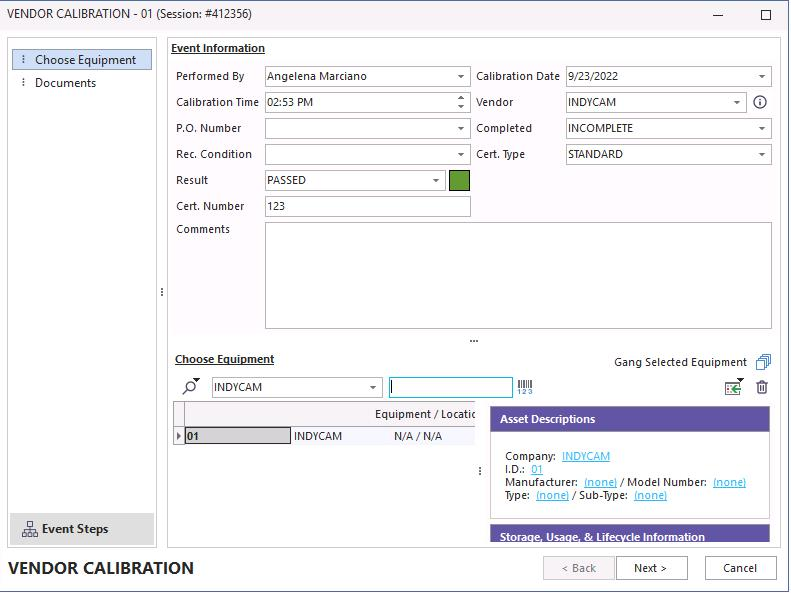Screen dimensions: 791x593
Task: Click the green result color swatch
Action: coord(459,181)
